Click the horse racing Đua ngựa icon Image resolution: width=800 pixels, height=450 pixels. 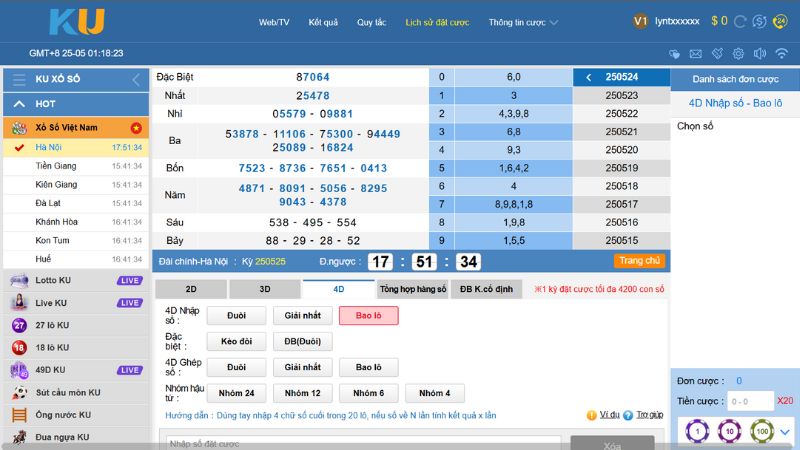[19, 437]
